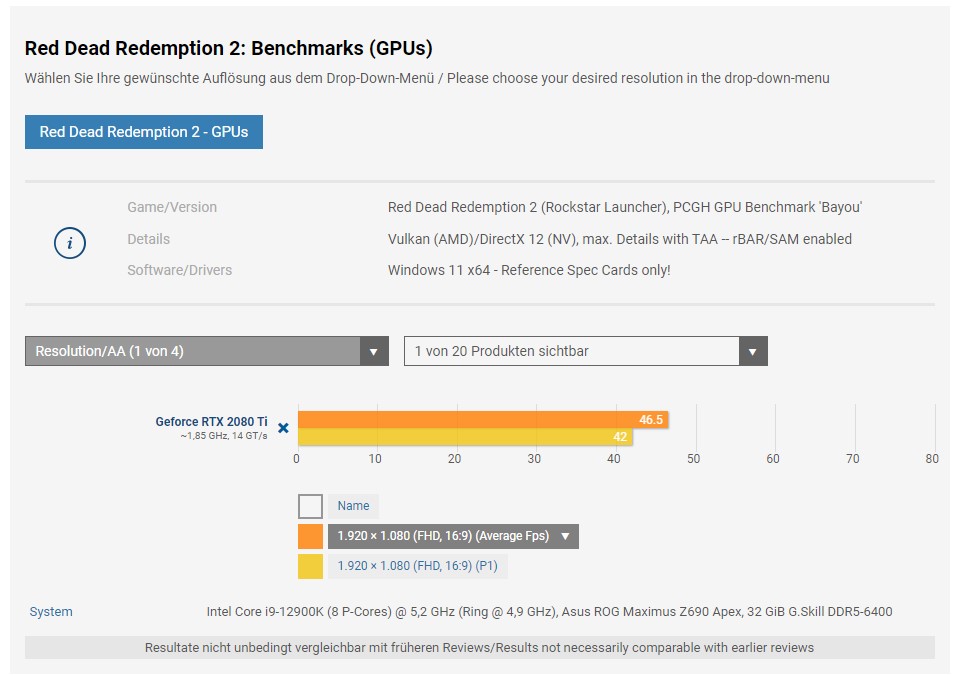Click the '~1,85 GHz, 14 GT/s' subtitle

point(224,436)
